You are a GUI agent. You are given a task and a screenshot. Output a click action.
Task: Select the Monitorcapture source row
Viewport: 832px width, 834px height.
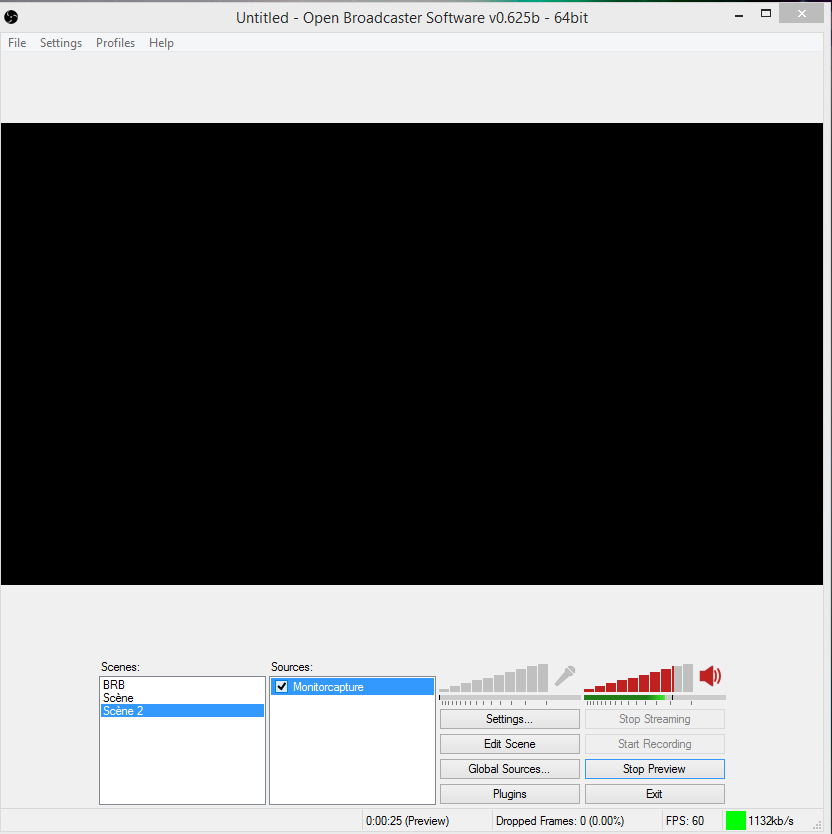coord(353,687)
